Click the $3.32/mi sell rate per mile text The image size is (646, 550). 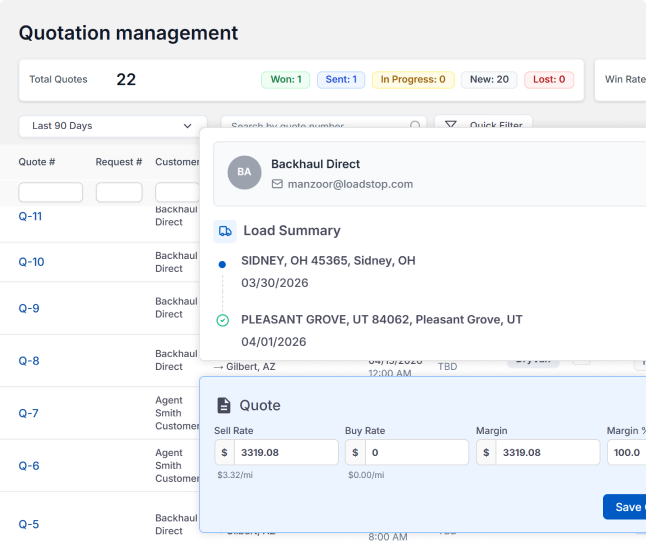point(235,475)
